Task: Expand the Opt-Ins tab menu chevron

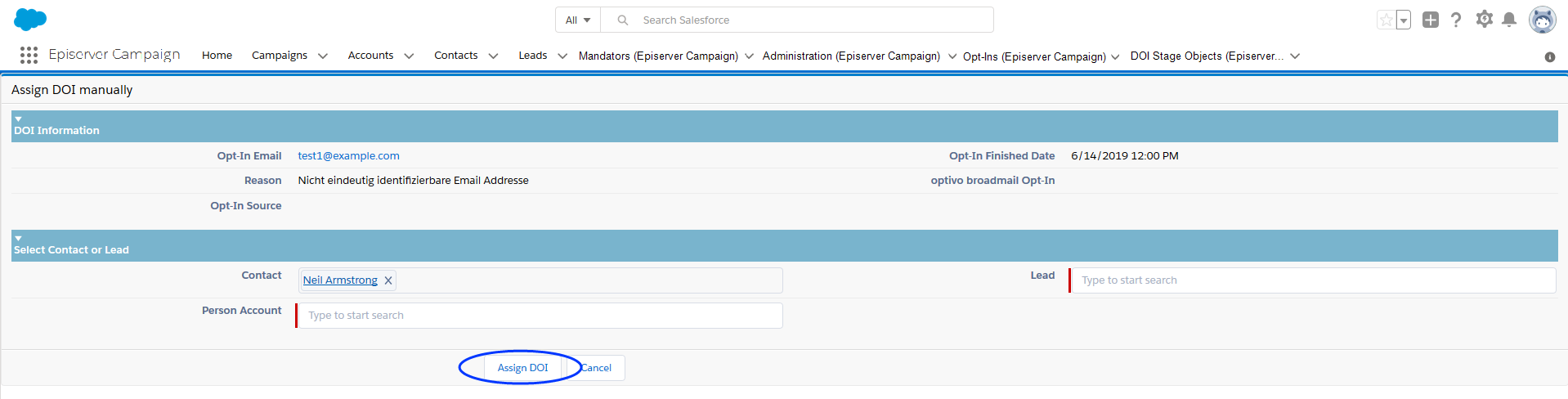Action: [1115, 57]
